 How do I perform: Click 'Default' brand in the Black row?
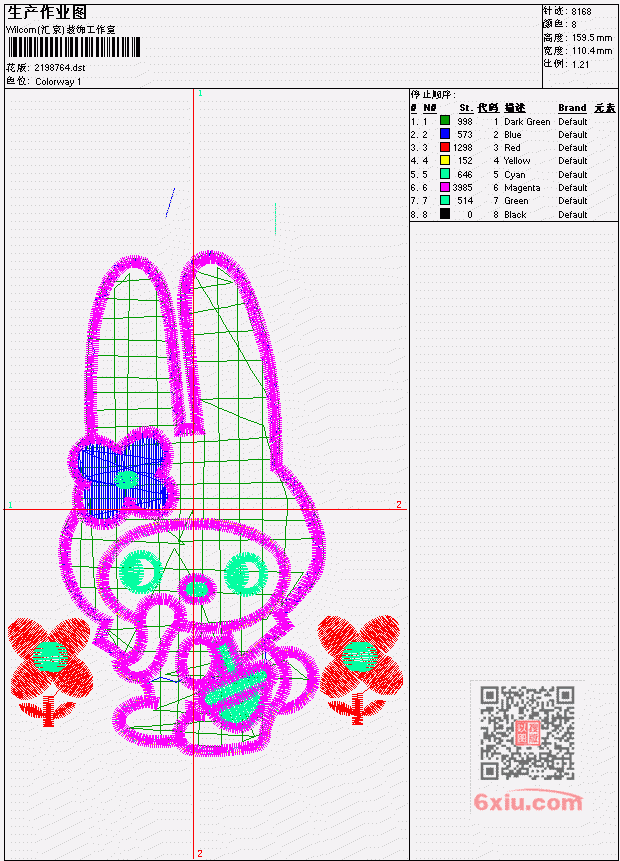tap(573, 215)
